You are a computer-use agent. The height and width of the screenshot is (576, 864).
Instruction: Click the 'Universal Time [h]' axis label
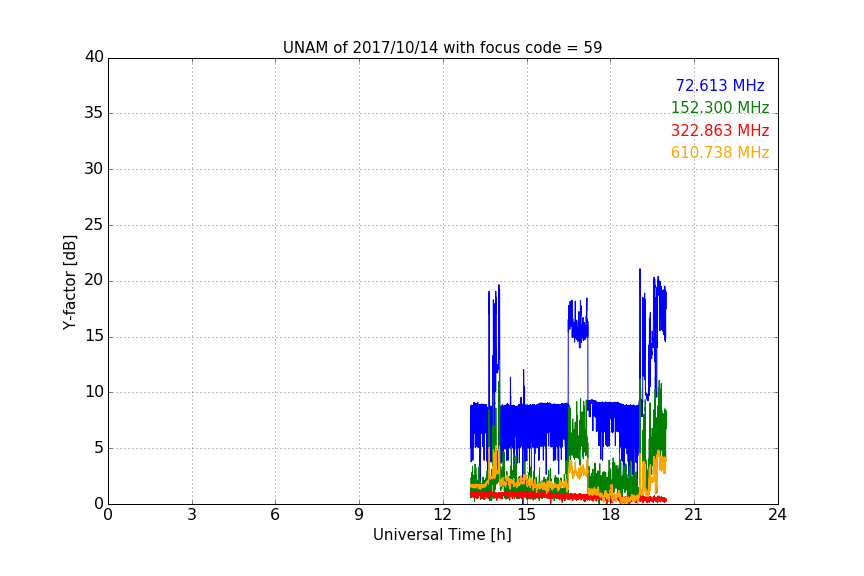pyautogui.click(x=442, y=535)
